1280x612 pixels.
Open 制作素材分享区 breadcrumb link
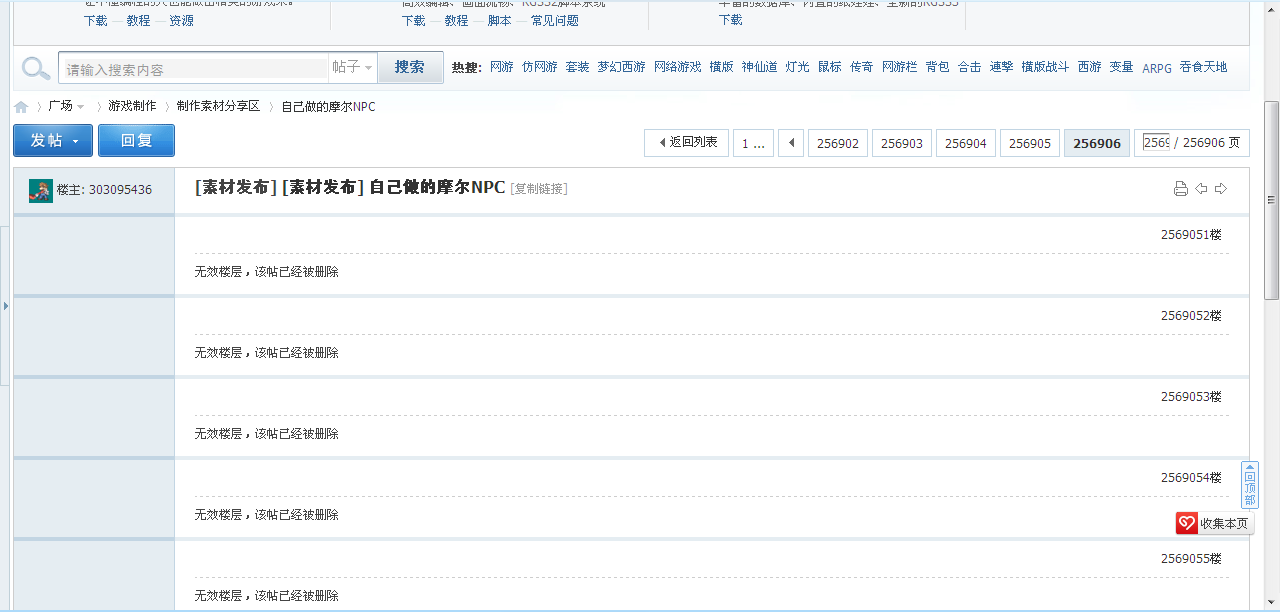coord(219,106)
